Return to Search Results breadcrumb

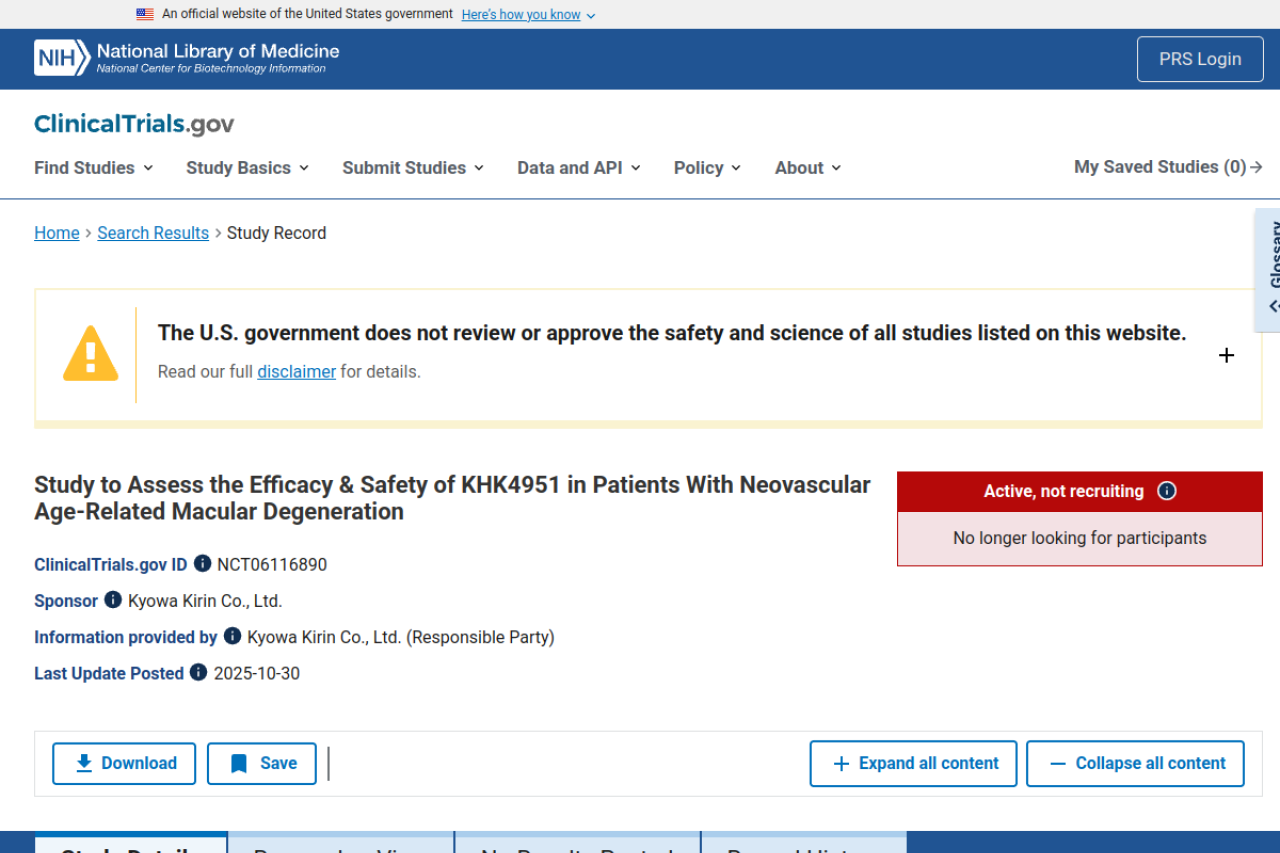tap(153, 233)
